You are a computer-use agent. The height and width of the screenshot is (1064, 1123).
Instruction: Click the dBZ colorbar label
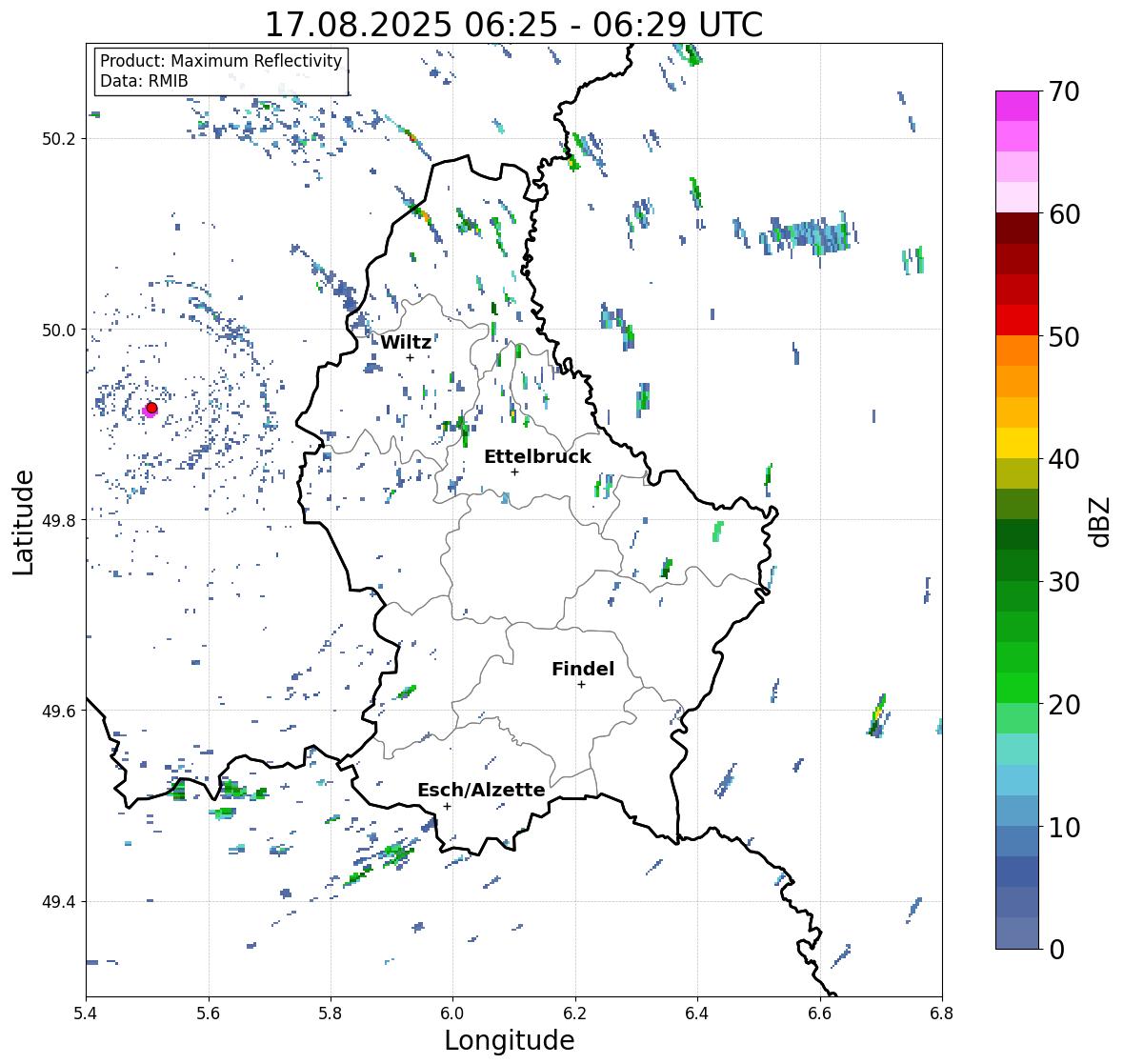tap(1101, 521)
